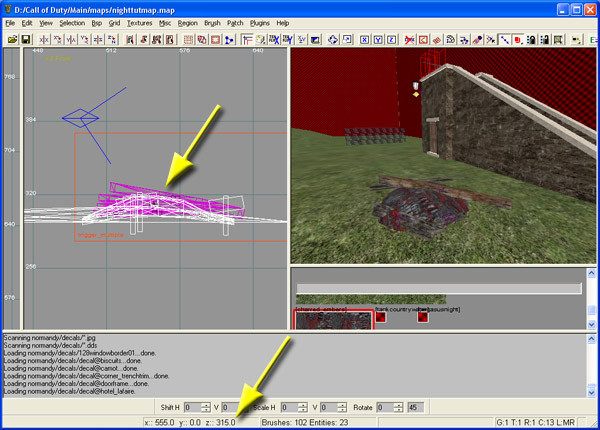Rotate selection around the X axis
Viewport: 600px width, 430px height.
coord(57,39)
